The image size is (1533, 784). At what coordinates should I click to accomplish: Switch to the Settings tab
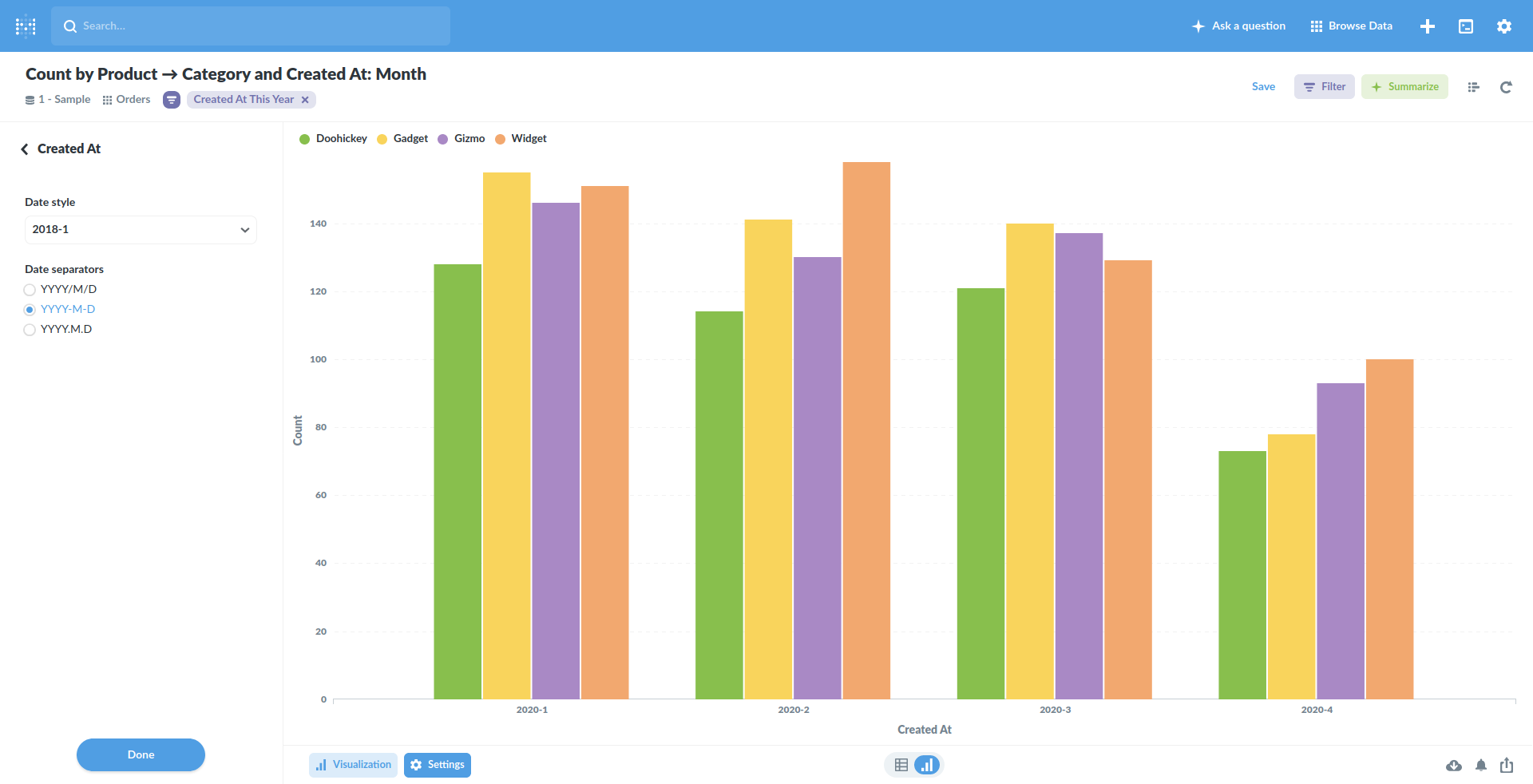437,764
